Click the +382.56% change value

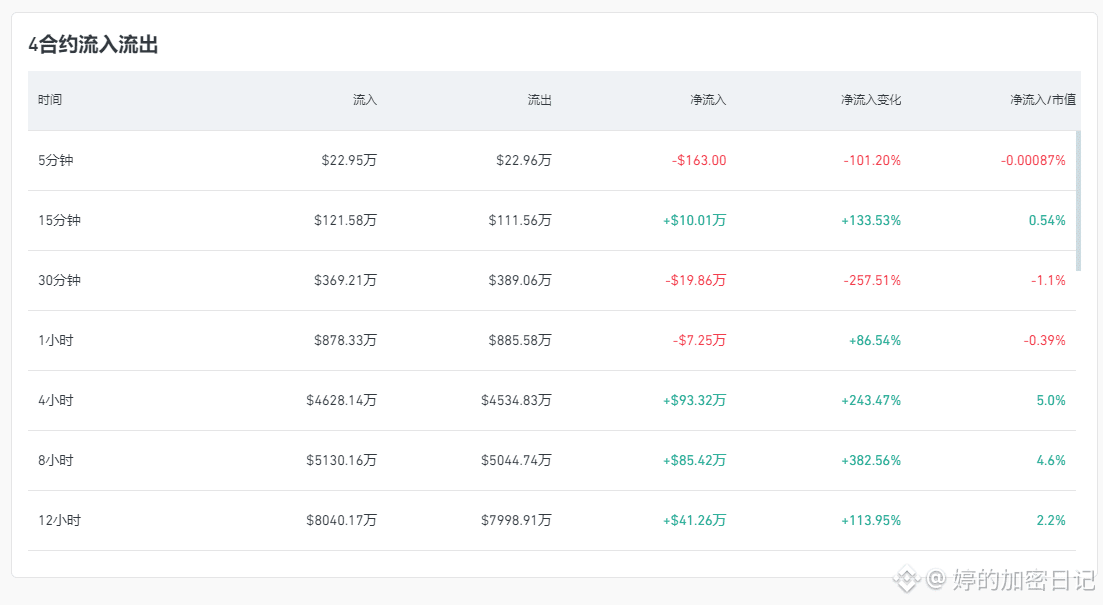(x=871, y=460)
